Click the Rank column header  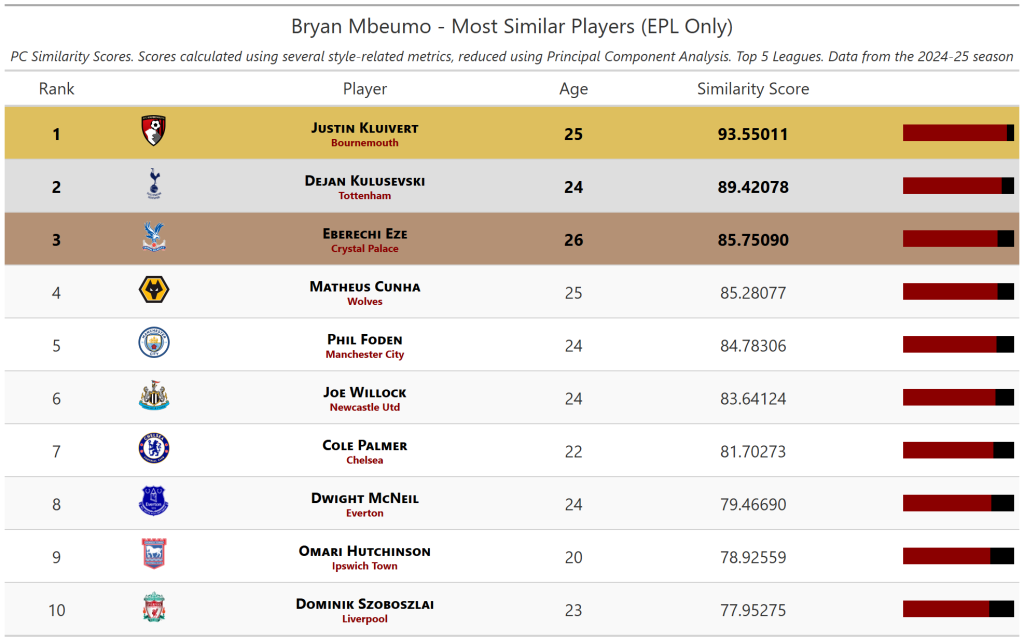tap(56, 89)
